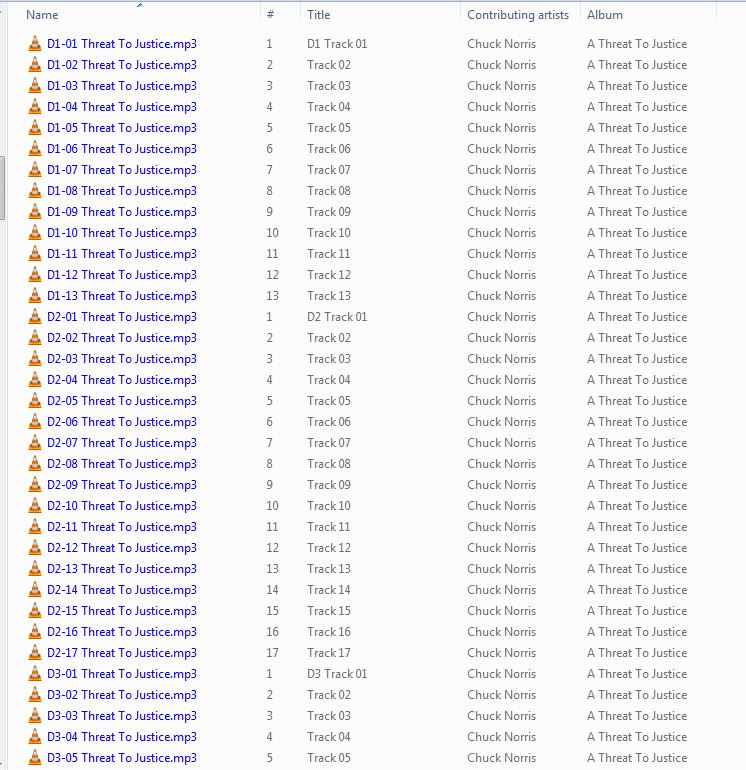Select file name D1-04 Threat To Justice.mp3
746x770 pixels.
pyautogui.click(x=122, y=107)
